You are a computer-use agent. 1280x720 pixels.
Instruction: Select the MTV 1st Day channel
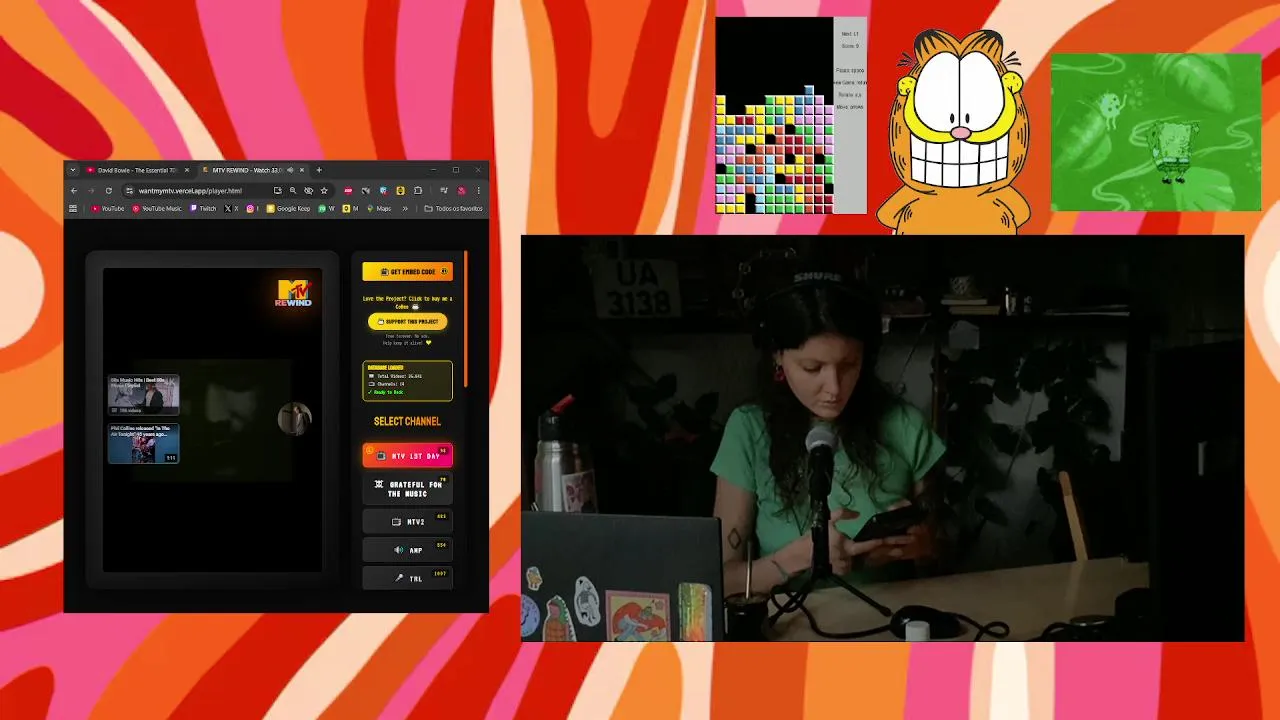(x=407, y=455)
